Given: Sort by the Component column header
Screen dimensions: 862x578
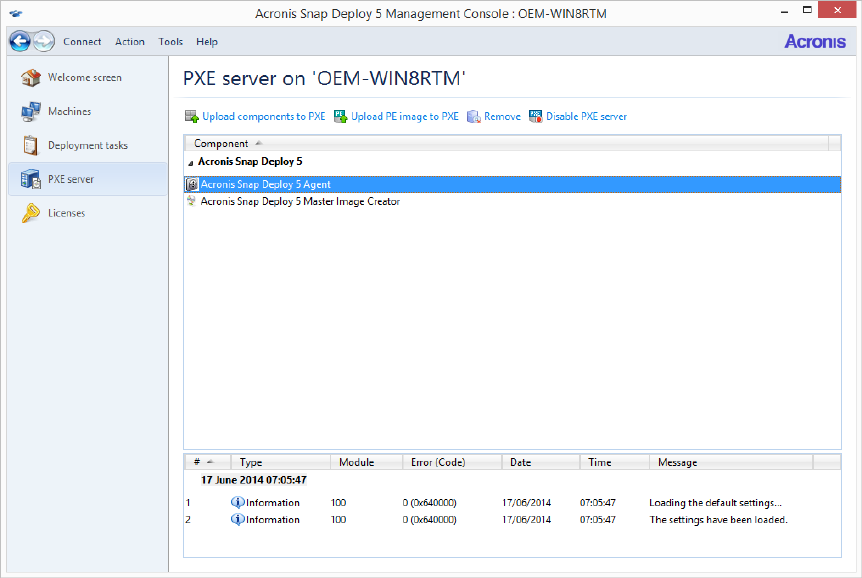Looking at the screenshot, I should point(506,144).
